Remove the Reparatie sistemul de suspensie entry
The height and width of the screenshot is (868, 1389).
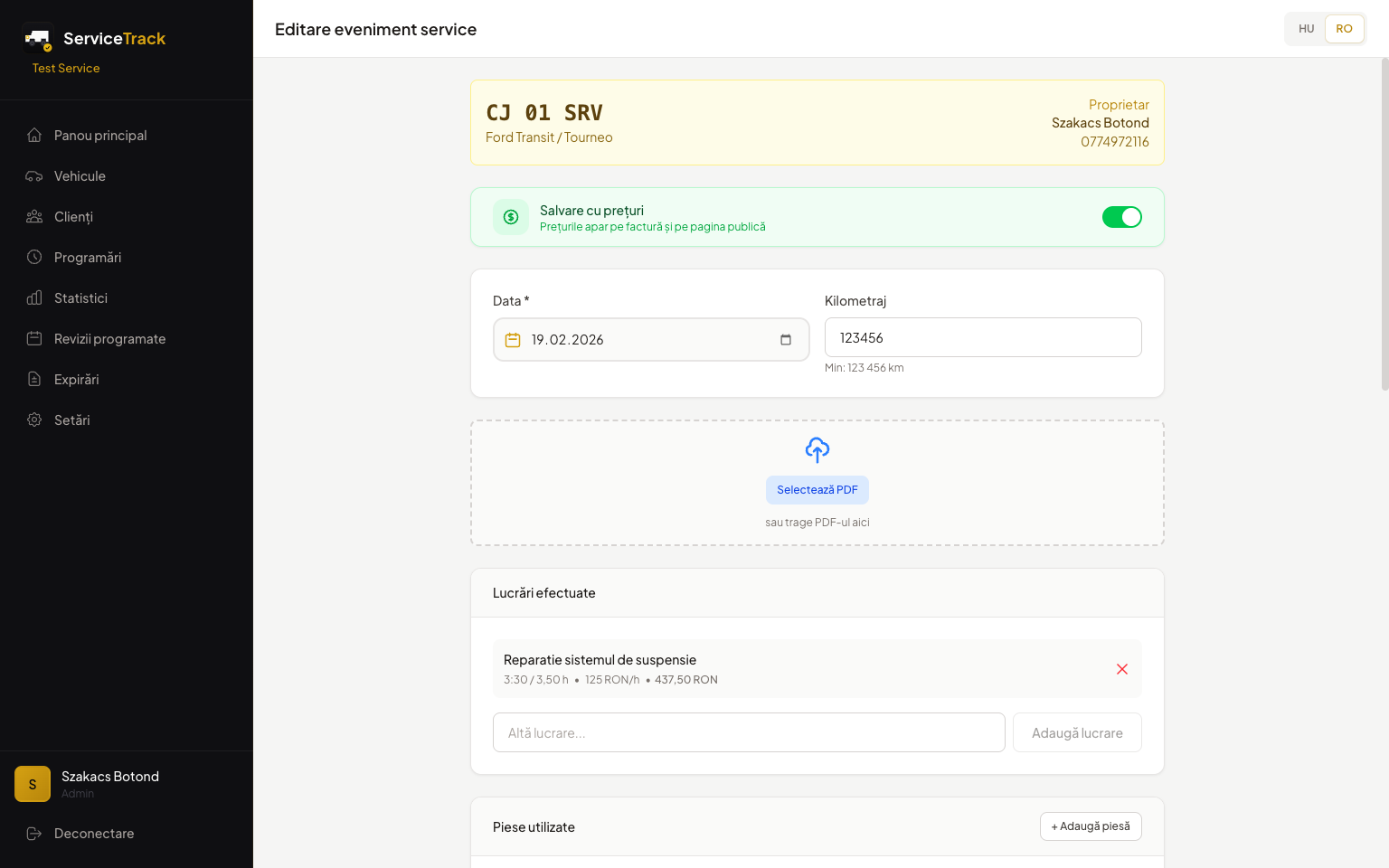tap(1121, 669)
